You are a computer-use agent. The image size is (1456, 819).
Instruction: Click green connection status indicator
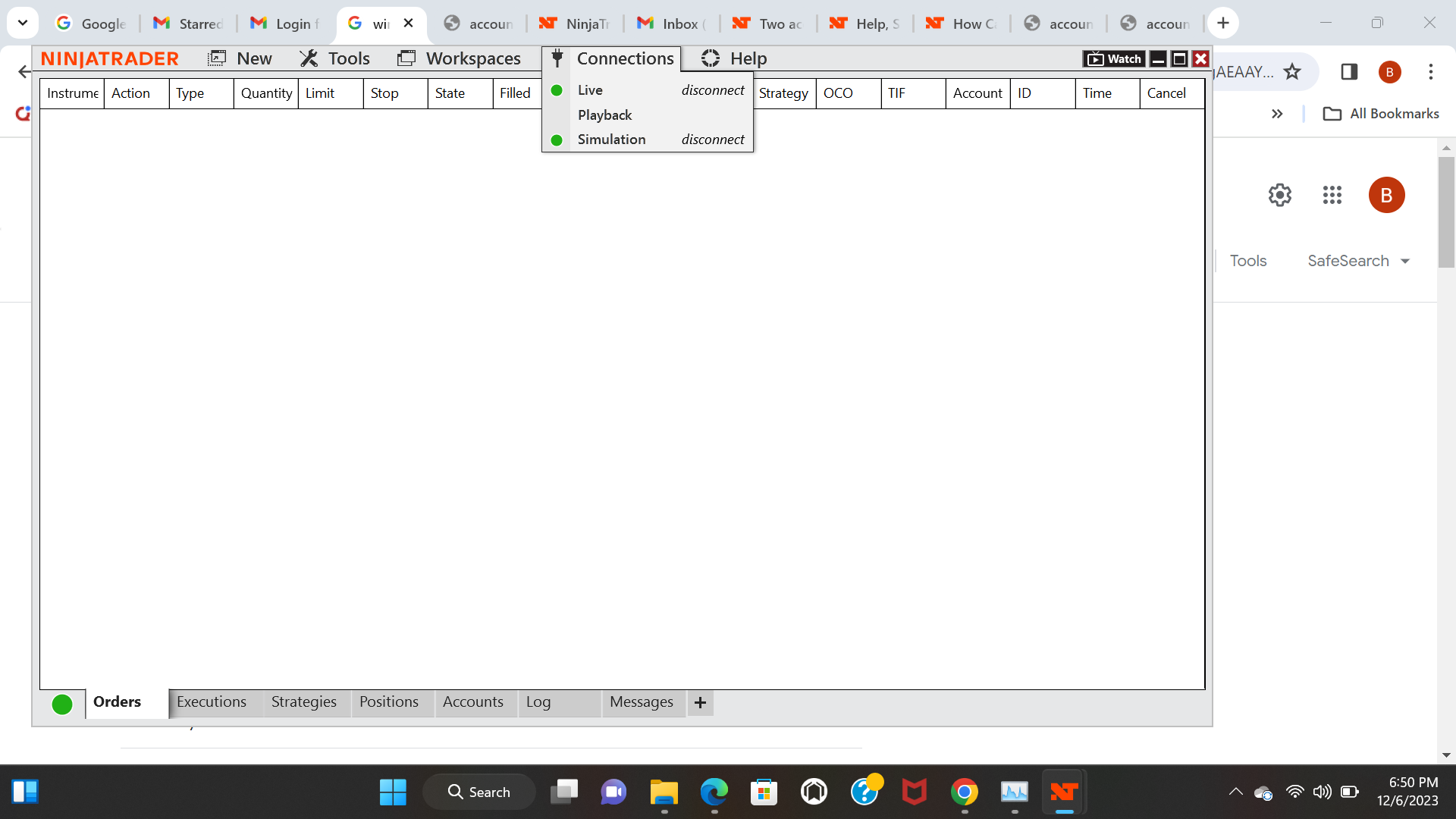point(62,704)
